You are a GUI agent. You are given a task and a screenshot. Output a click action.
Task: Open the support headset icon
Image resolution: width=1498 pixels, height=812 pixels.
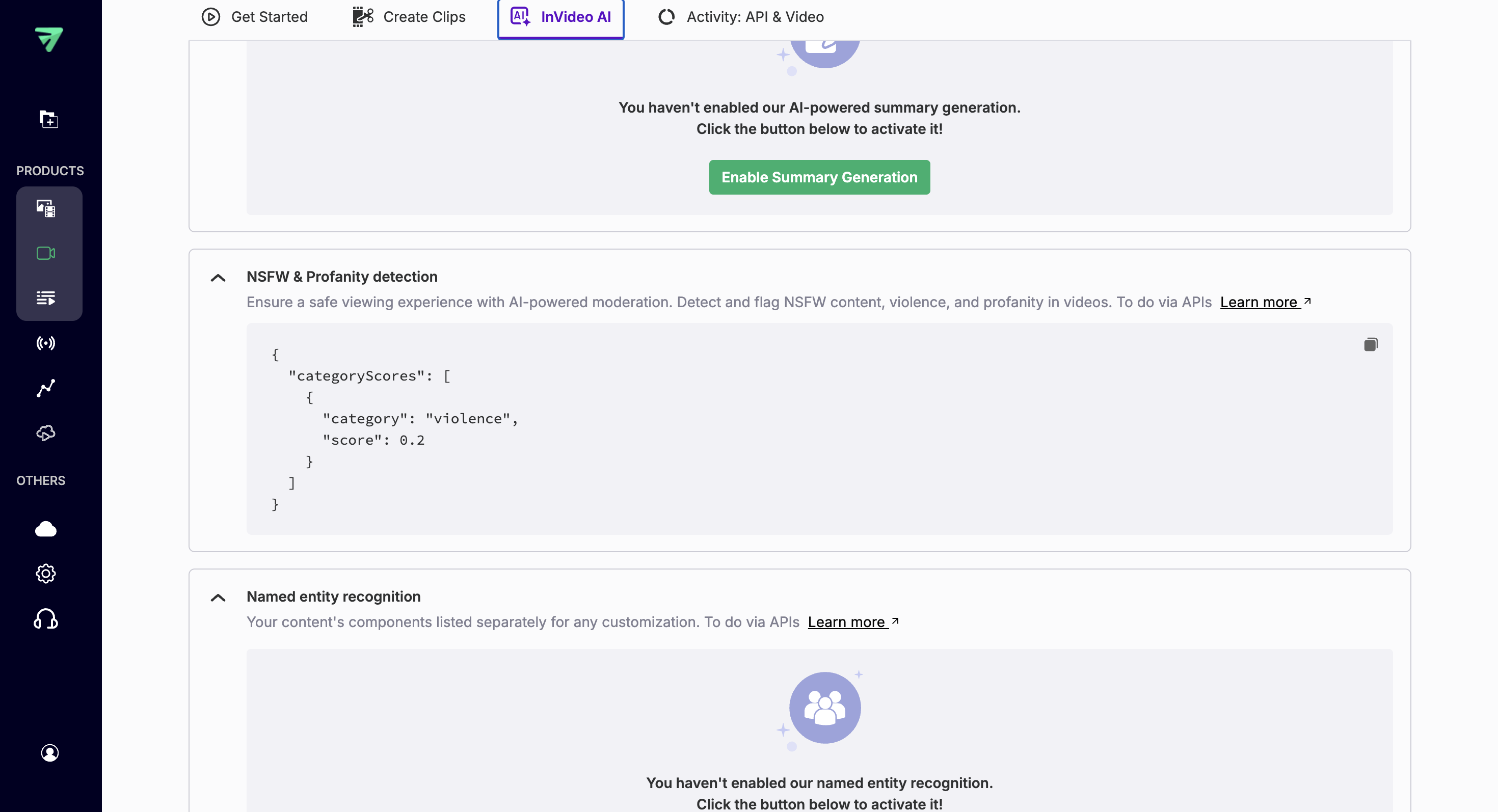pos(46,619)
